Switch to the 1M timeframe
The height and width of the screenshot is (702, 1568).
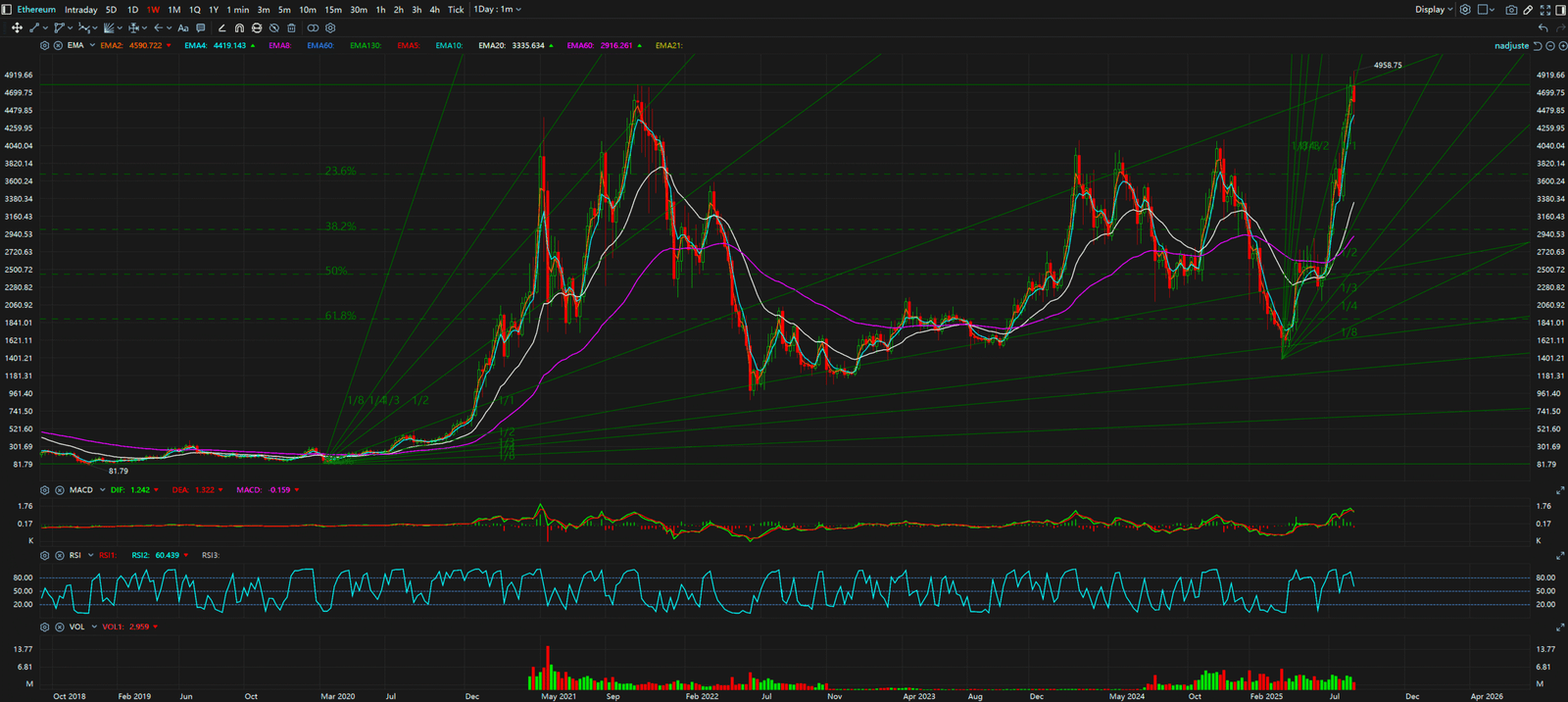[x=173, y=10]
